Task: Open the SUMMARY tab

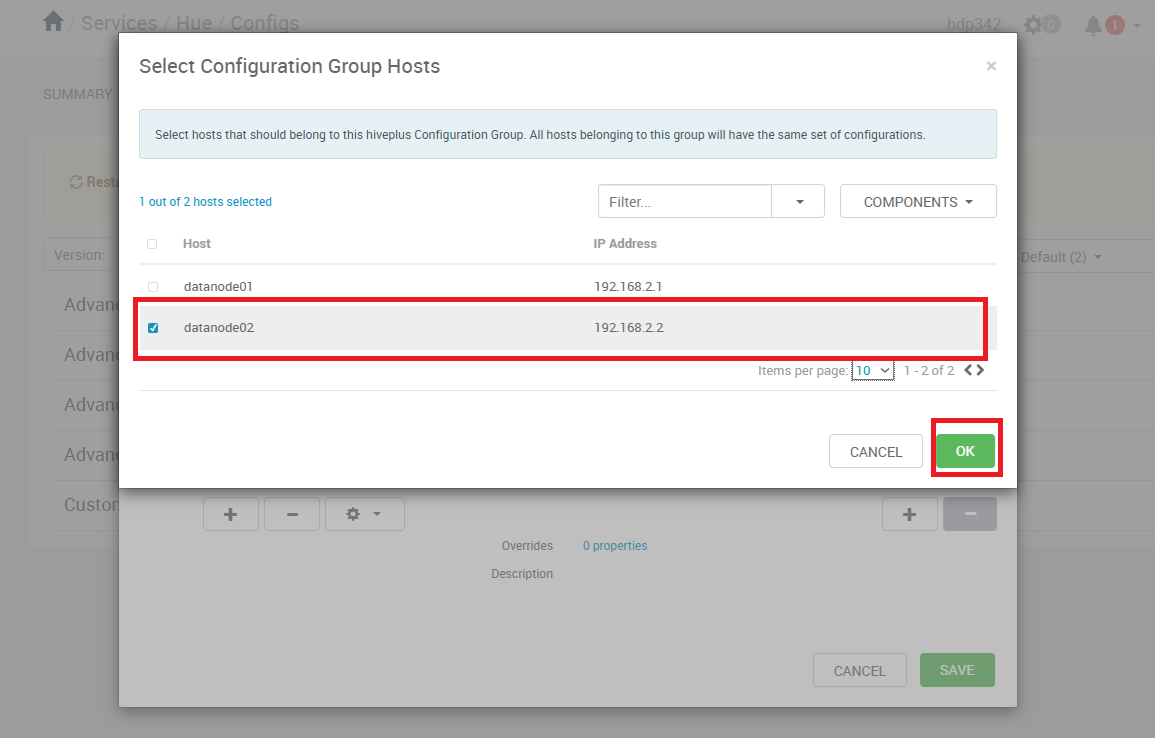Action: 77,94
